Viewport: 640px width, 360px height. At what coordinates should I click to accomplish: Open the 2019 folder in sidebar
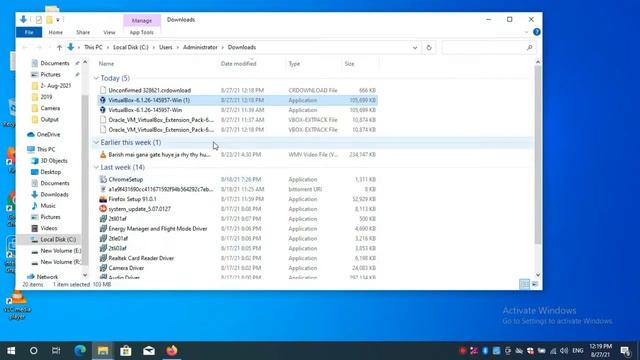tap(46, 97)
